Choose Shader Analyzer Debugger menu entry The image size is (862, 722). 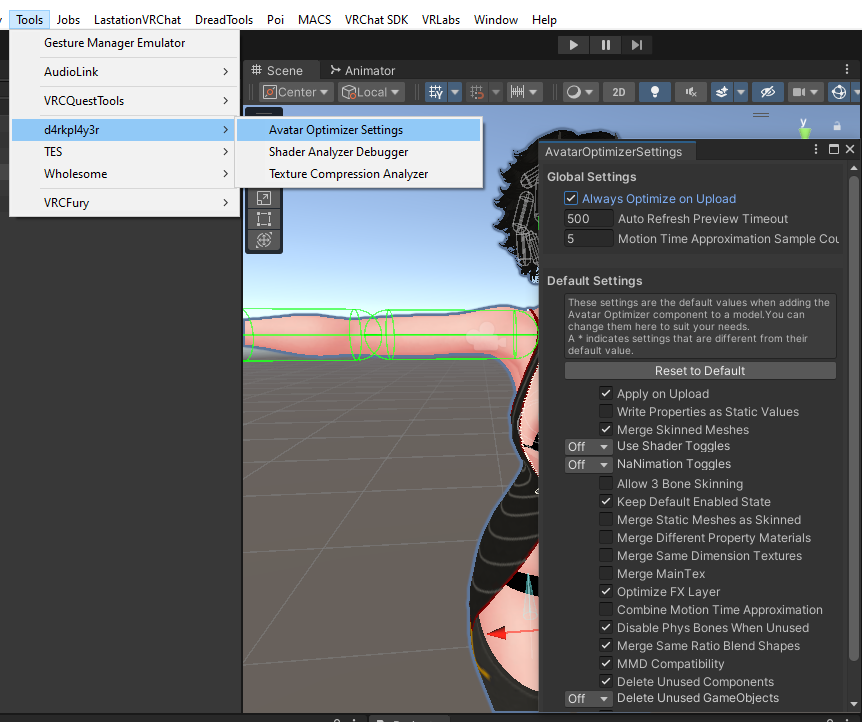338,152
